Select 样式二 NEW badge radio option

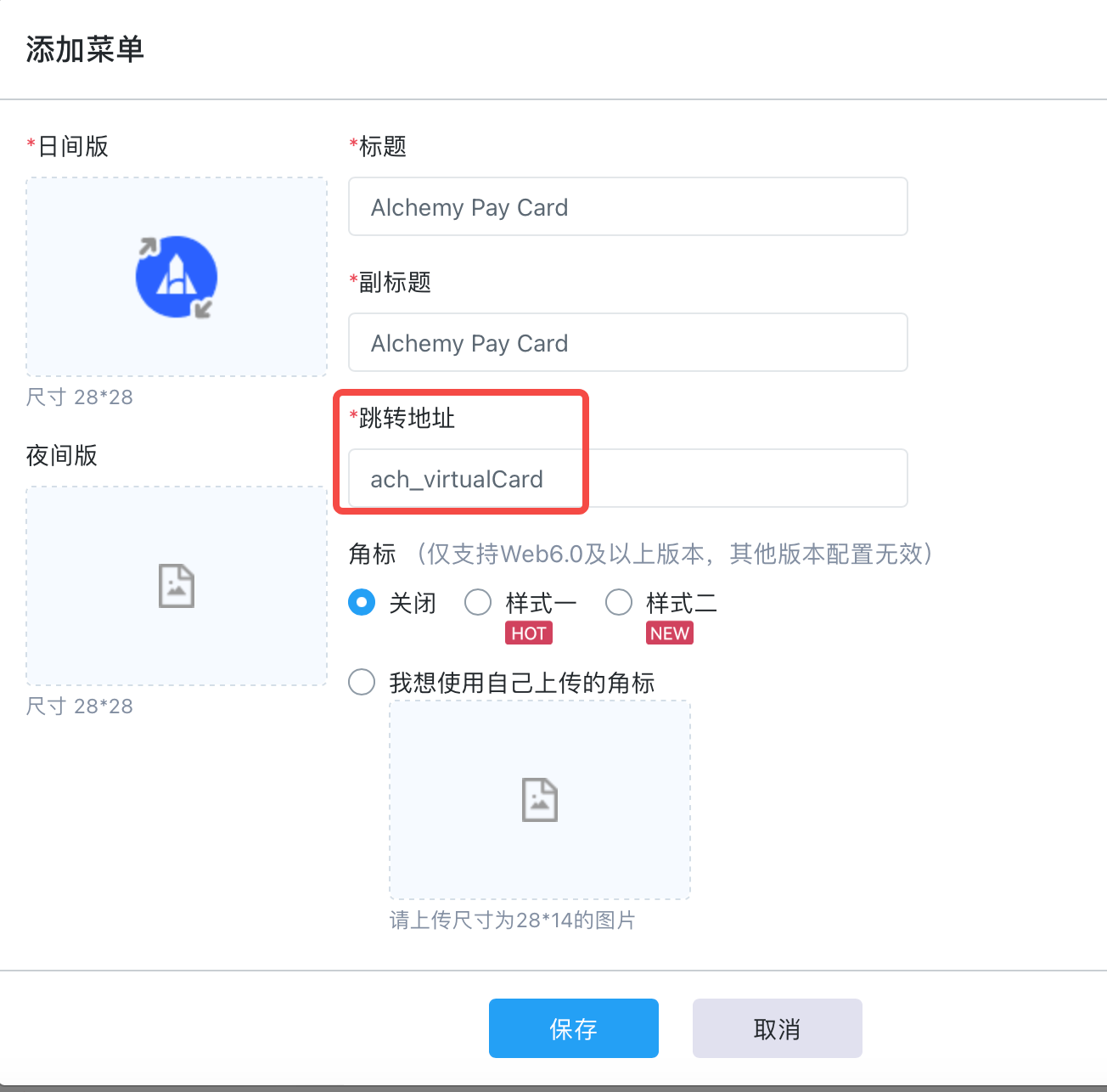tap(619, 603)
